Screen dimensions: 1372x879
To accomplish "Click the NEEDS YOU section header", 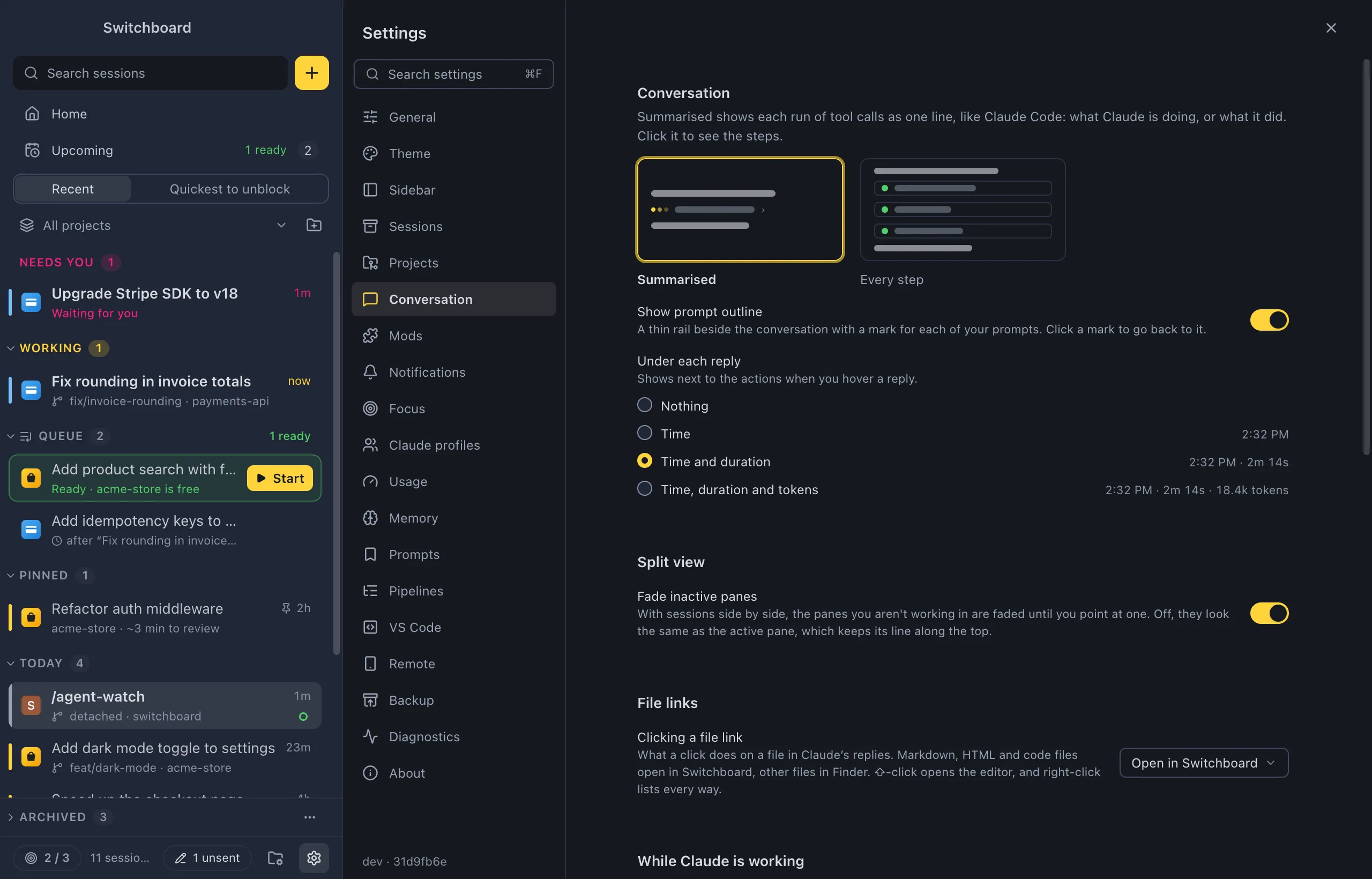I will point(56,263).
